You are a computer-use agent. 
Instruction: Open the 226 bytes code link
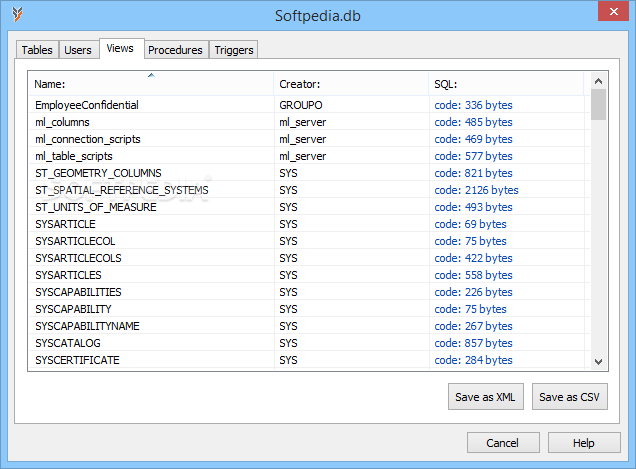coord(473,293)
